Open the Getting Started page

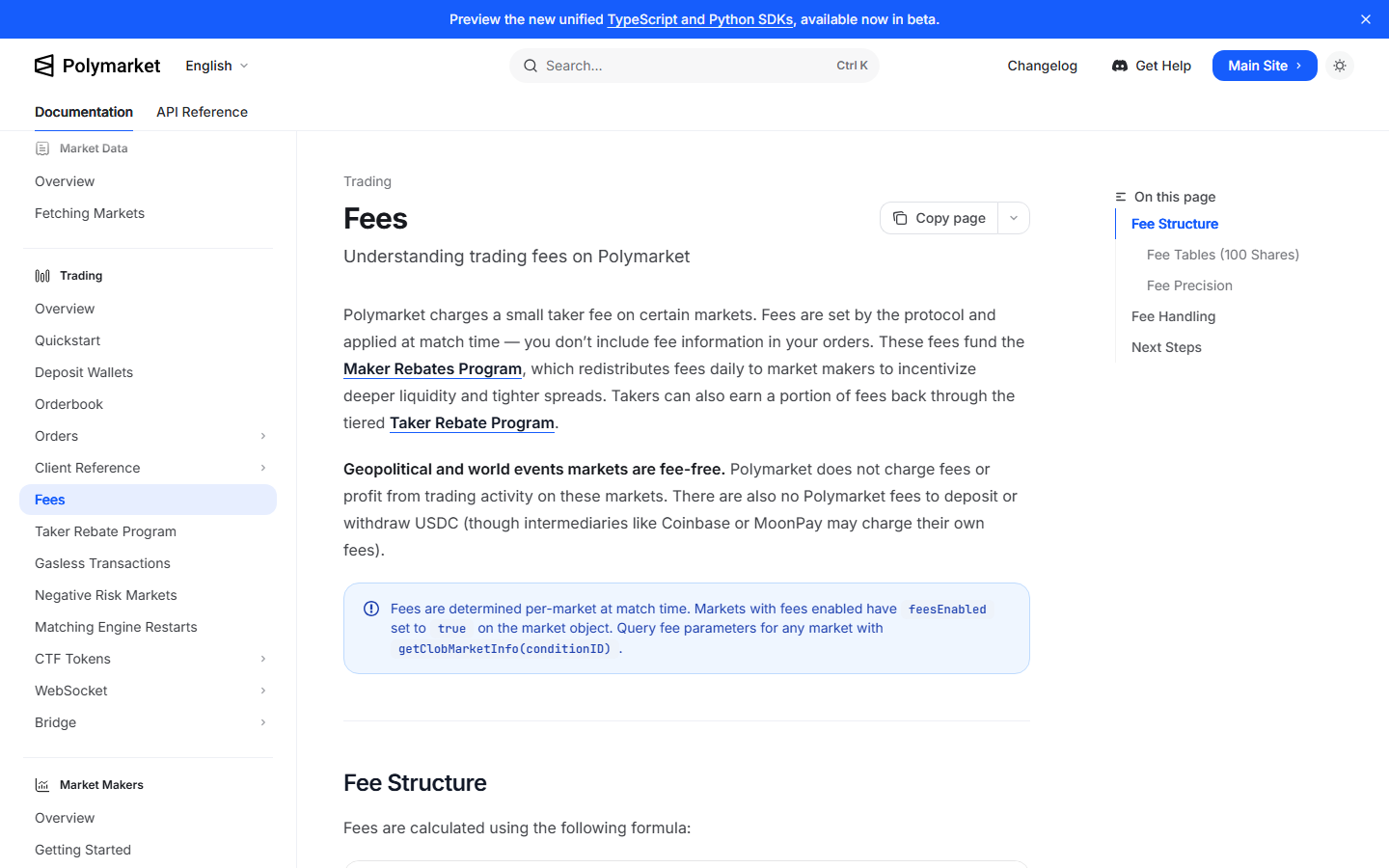(x=83, y=850)
